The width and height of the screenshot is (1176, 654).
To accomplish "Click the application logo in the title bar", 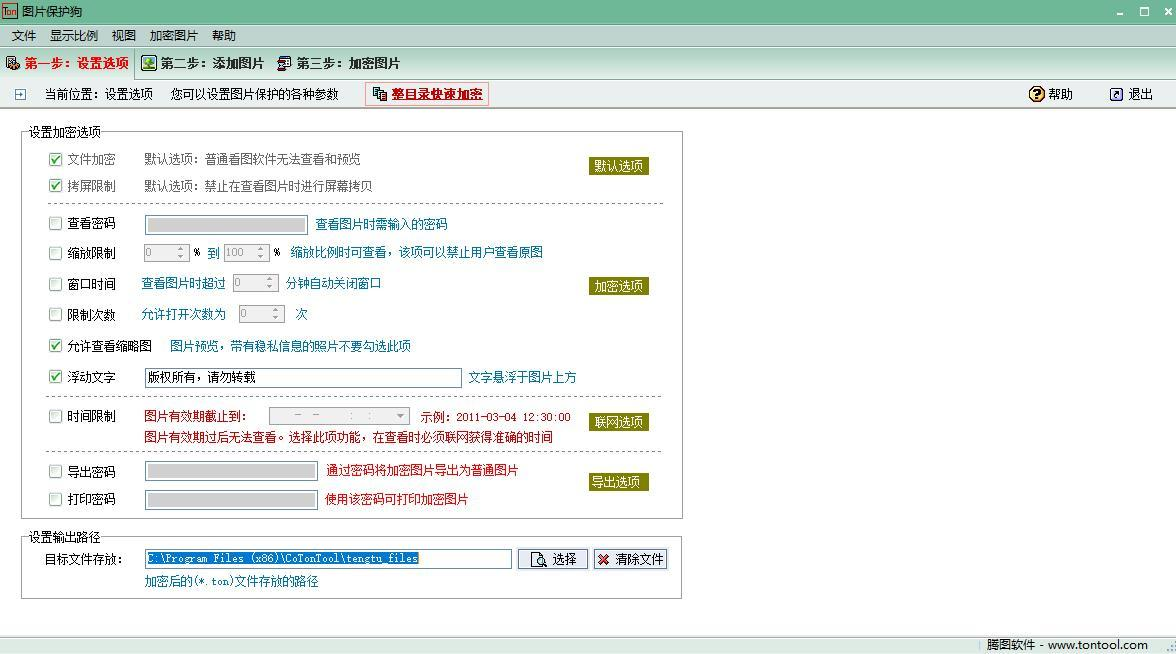I will [11, 10].
